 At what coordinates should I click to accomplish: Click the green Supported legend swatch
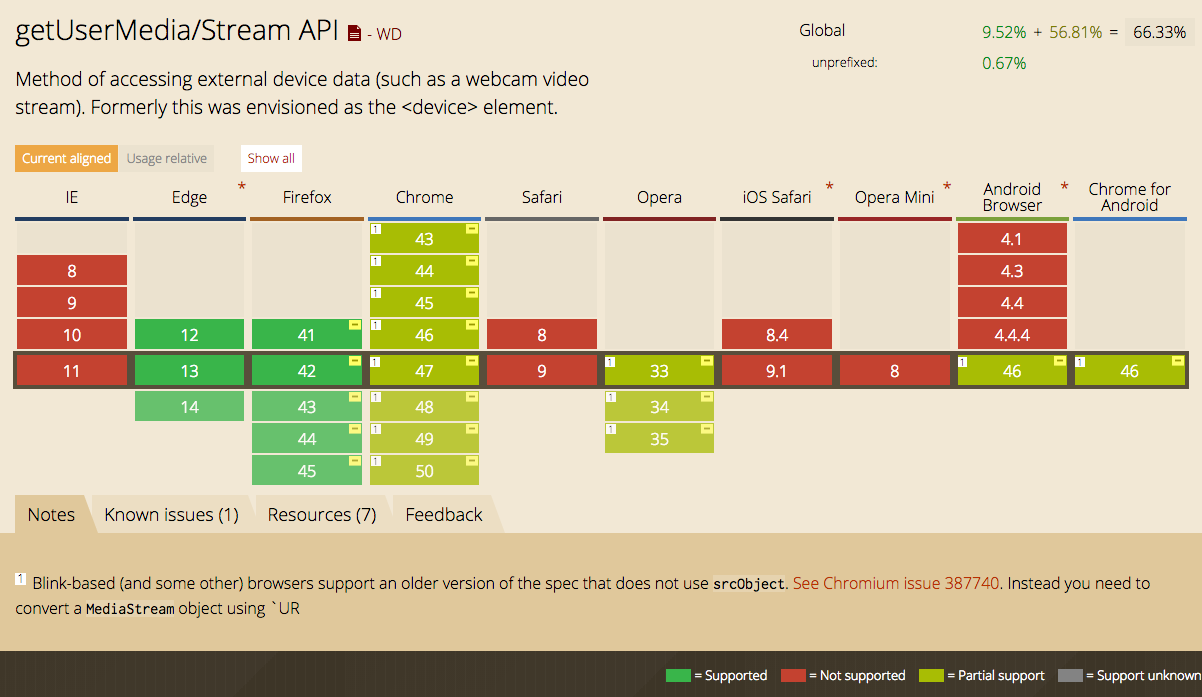[677, 675]
